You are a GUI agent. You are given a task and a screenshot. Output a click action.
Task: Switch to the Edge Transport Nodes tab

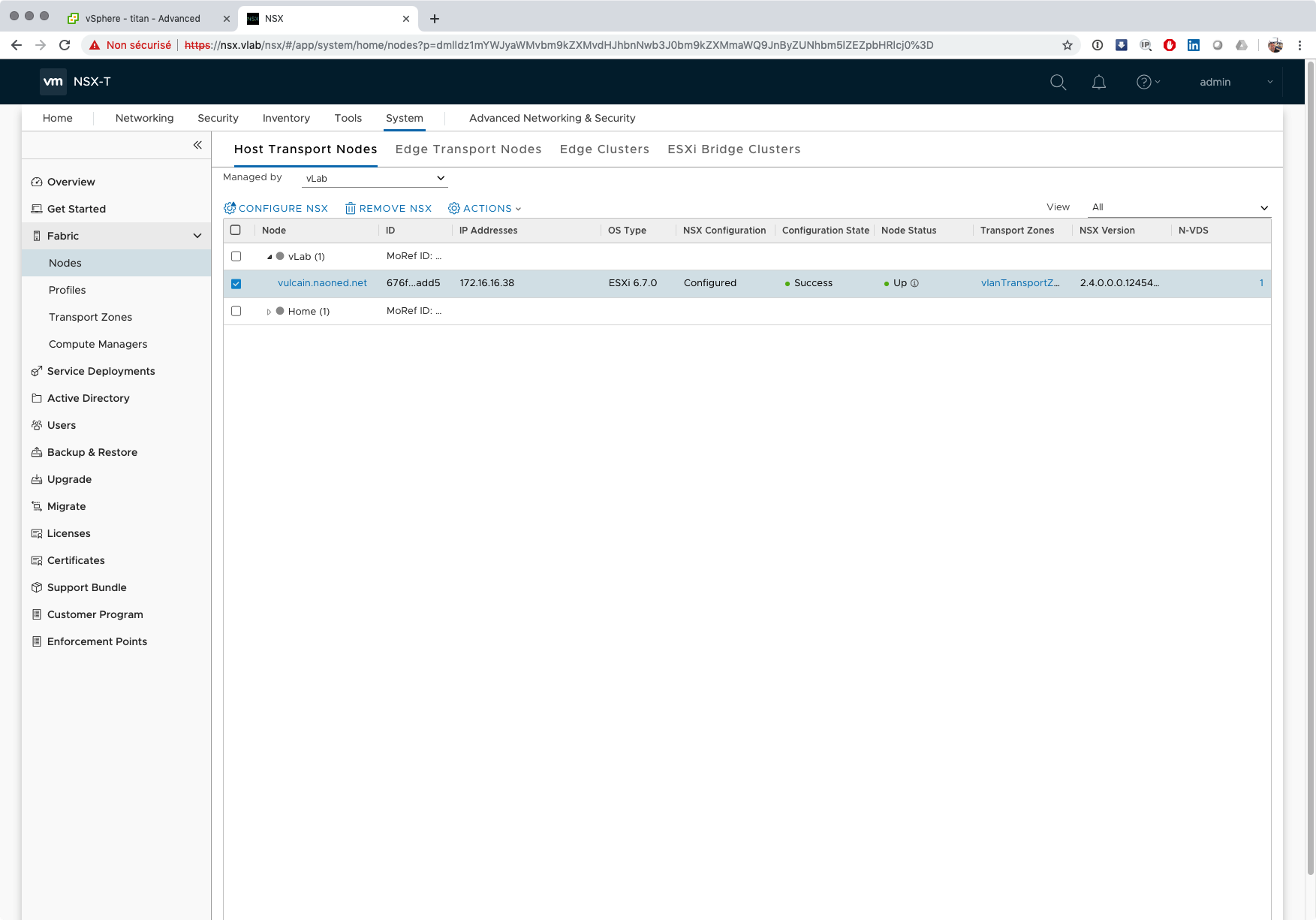point(468,149)
